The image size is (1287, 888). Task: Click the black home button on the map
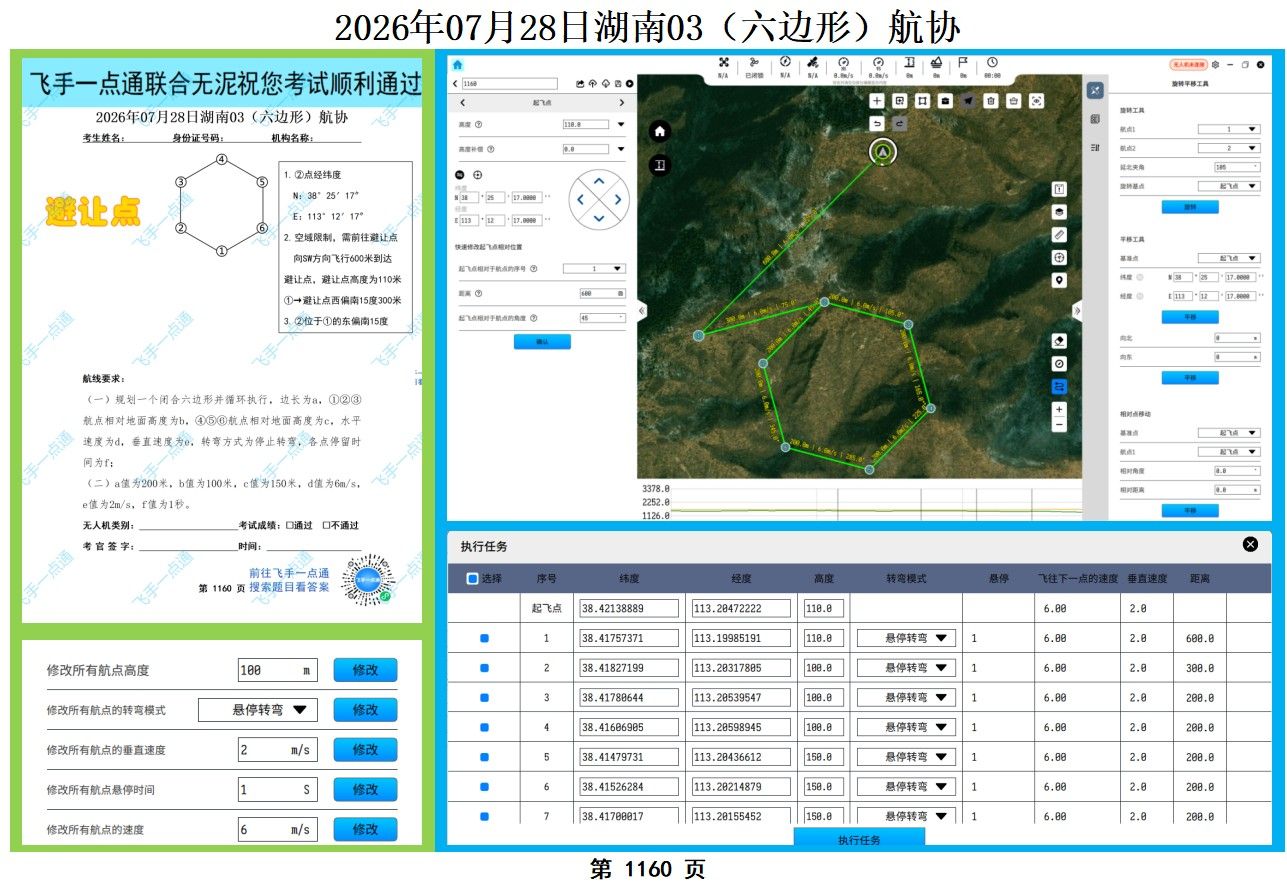660,131
